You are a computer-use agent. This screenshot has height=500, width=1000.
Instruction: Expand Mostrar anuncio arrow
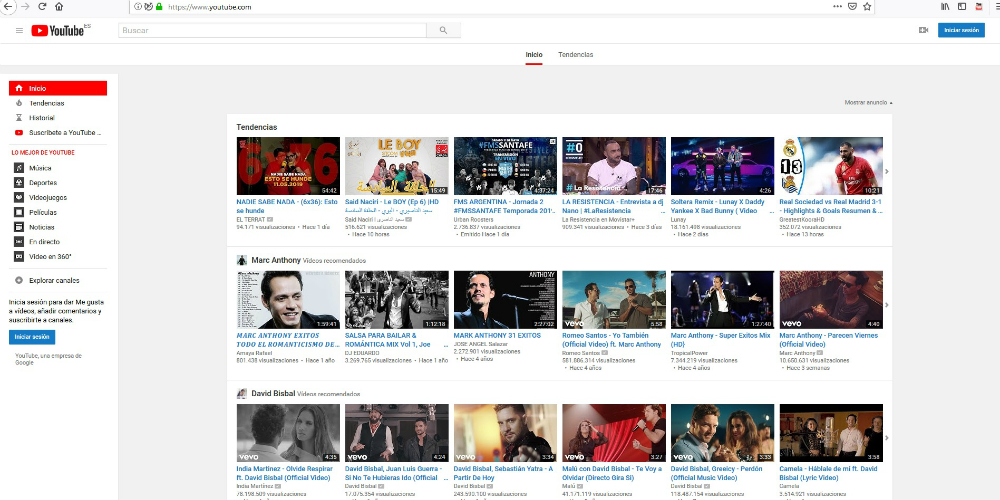(891, 103)
